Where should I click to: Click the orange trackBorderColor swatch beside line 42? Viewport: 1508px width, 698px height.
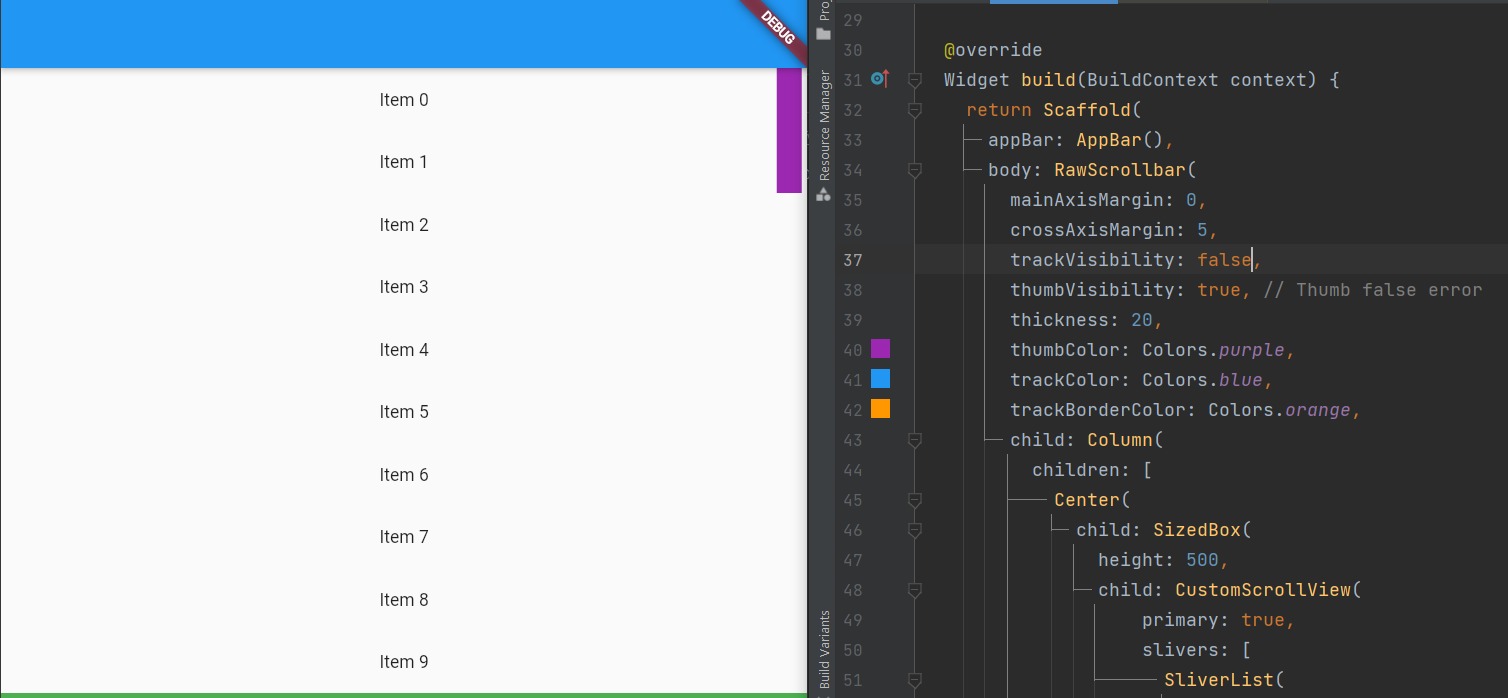point(881,408)
